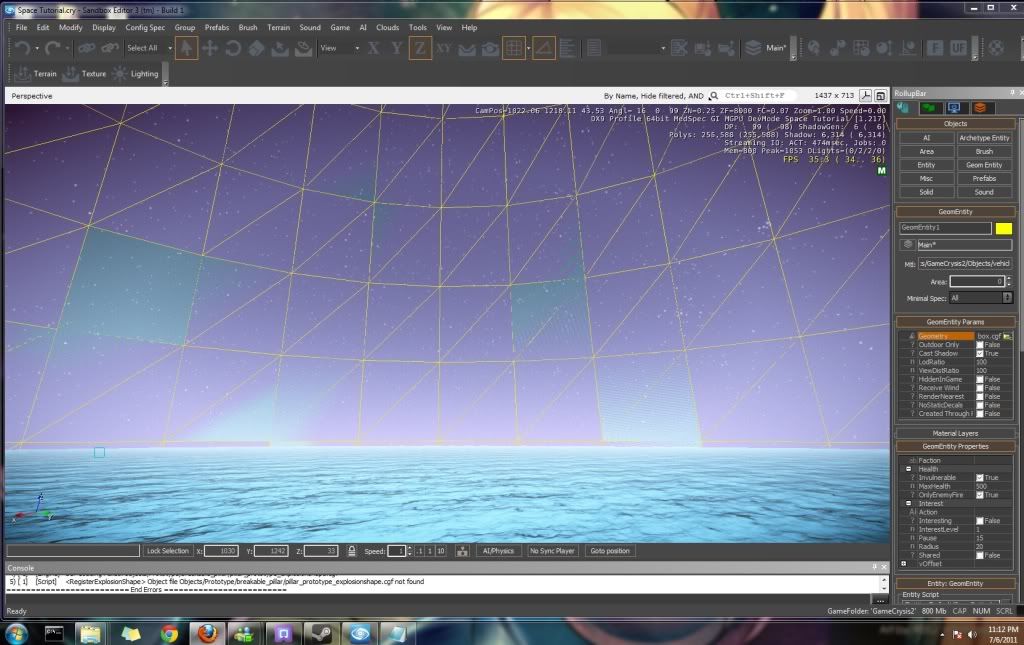Open the Layers stack icon beside Main*
The image size is (1024, 645).
coord(753,48)
